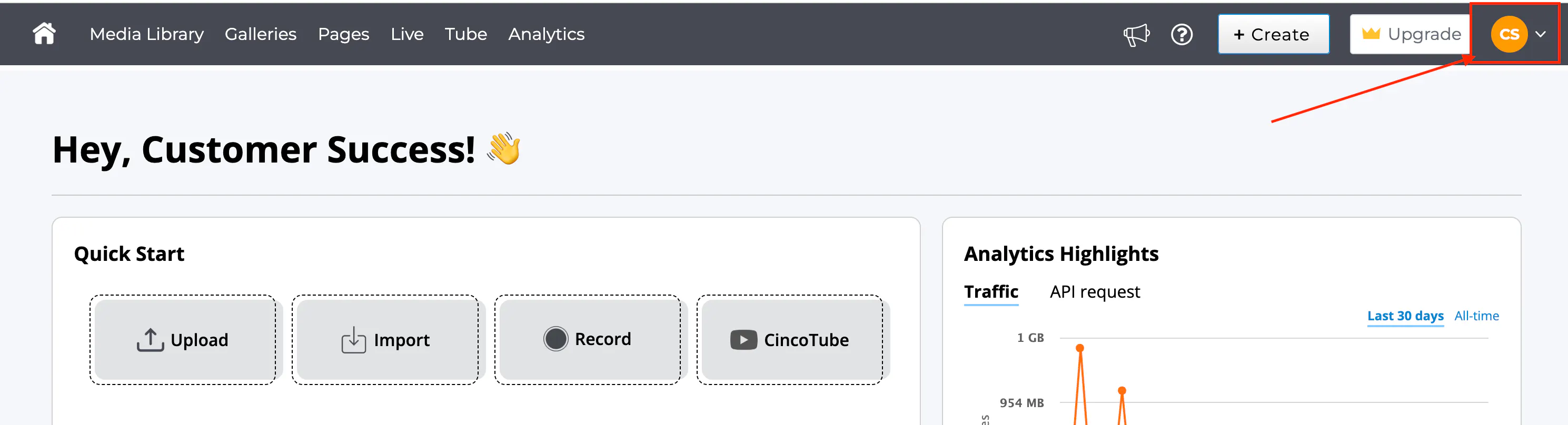Image resolution: width=1568 pixels, height=425 pixels.
Task: Click the lower orange chart data point
Action: [1122, 390]
